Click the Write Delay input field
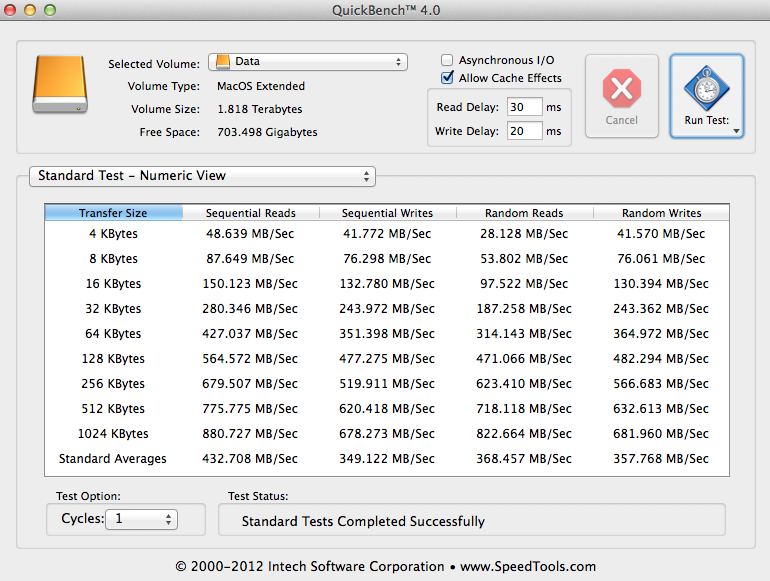This screenshot has height=581, width=770. (524, 131)
